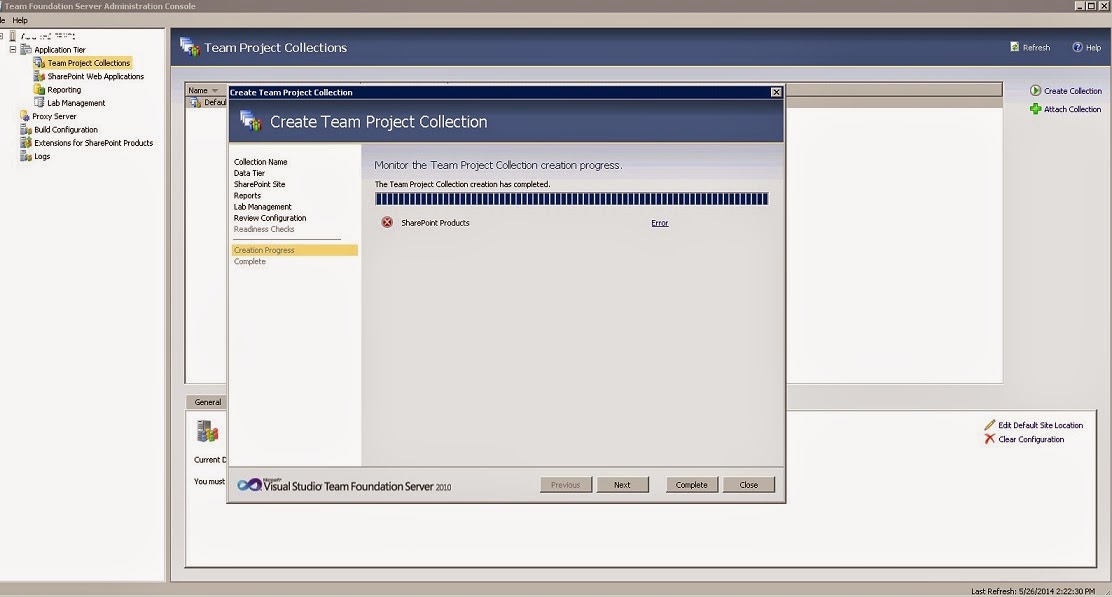Click the server icon in General tab
The width and height of the screenshot is (1112, 597).
click(x=207, y=431)
